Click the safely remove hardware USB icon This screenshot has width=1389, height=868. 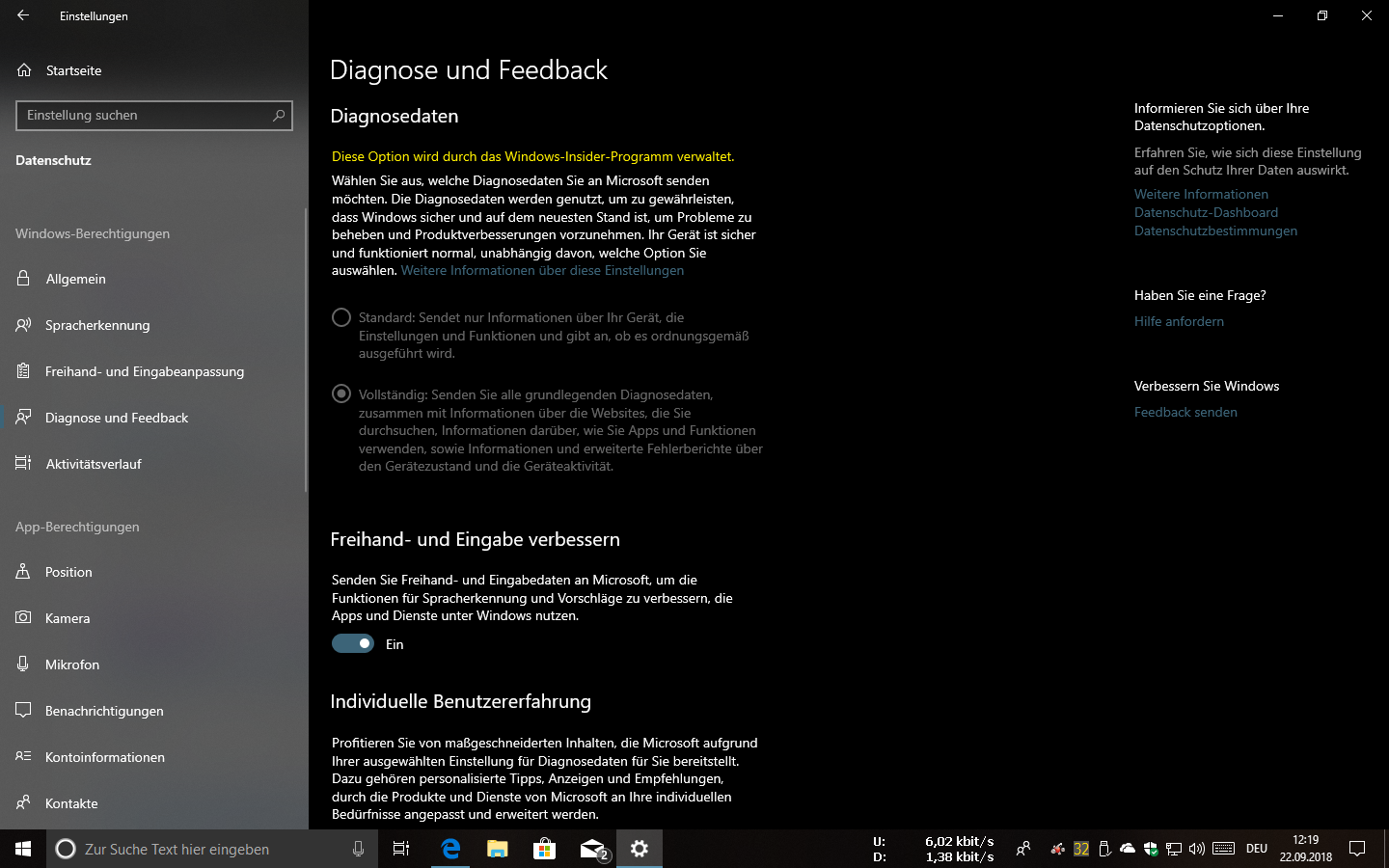tap(1104, 849)
